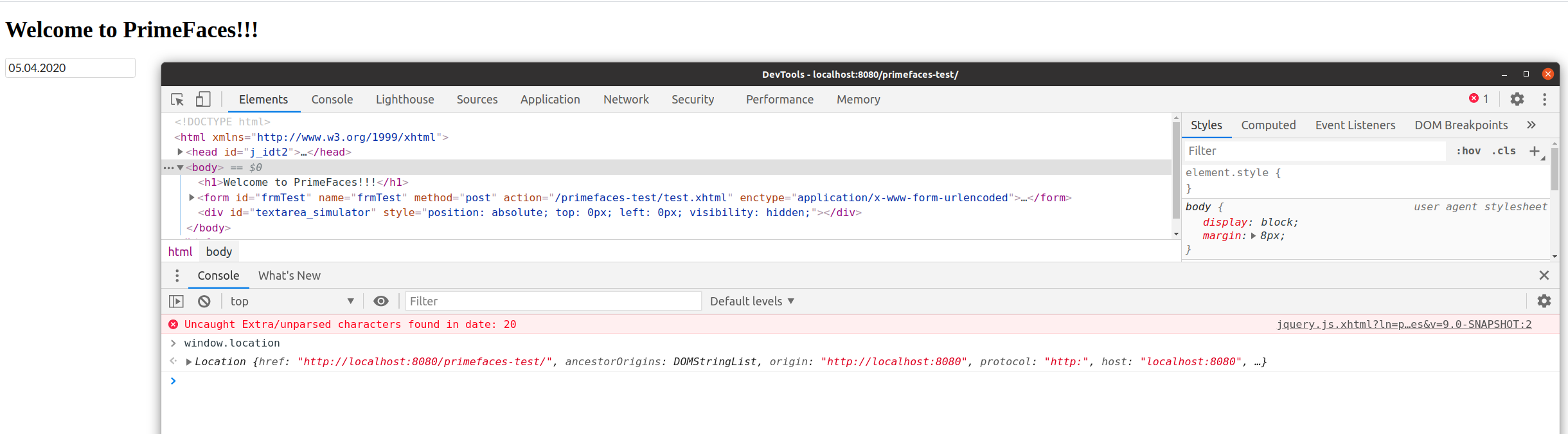Open the body node actions ellipsis
The image size is (1568, 434).
(x=168, y=168)
